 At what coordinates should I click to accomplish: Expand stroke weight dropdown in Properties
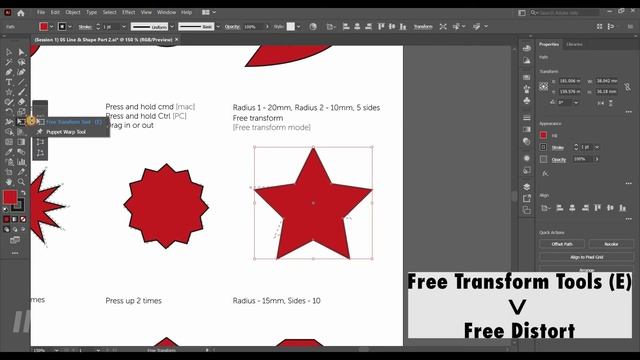point(597,147)
